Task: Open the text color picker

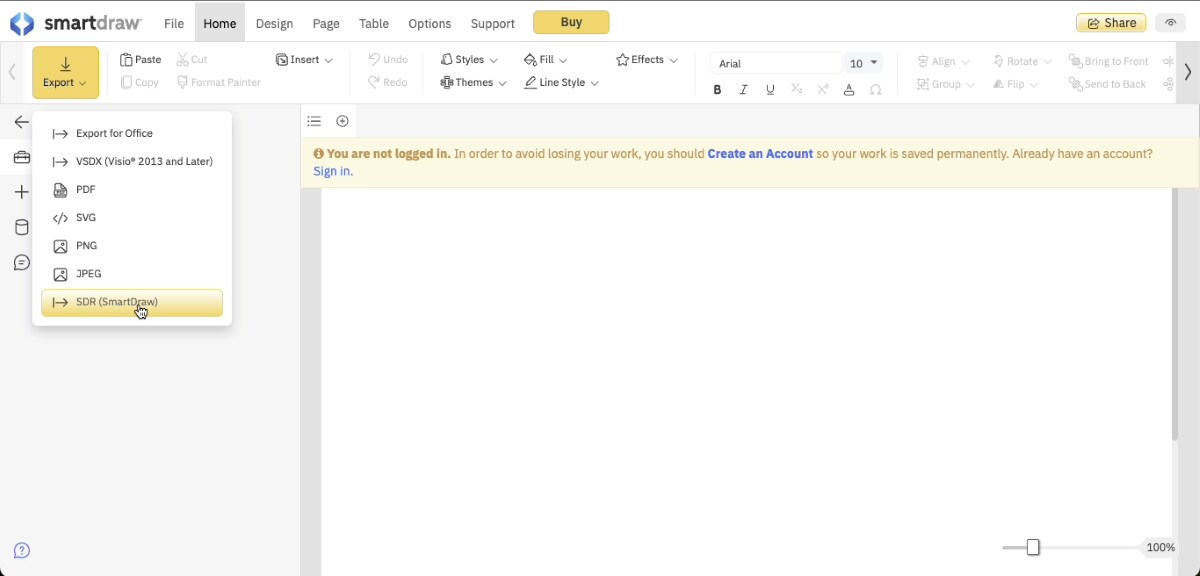Action: point(849,90)
